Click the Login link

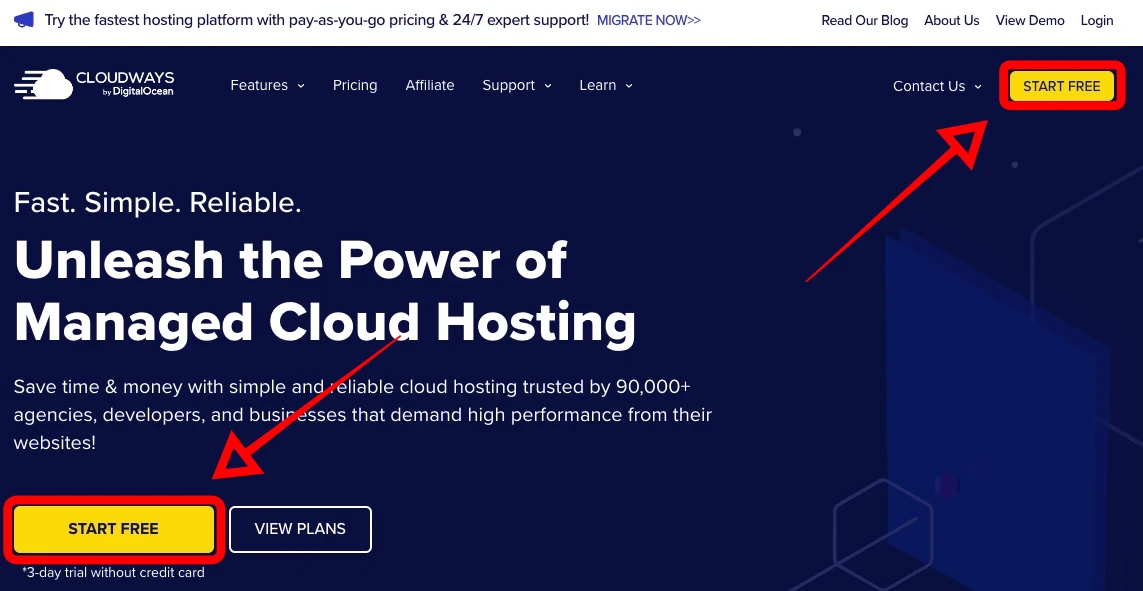(1096, 20)
